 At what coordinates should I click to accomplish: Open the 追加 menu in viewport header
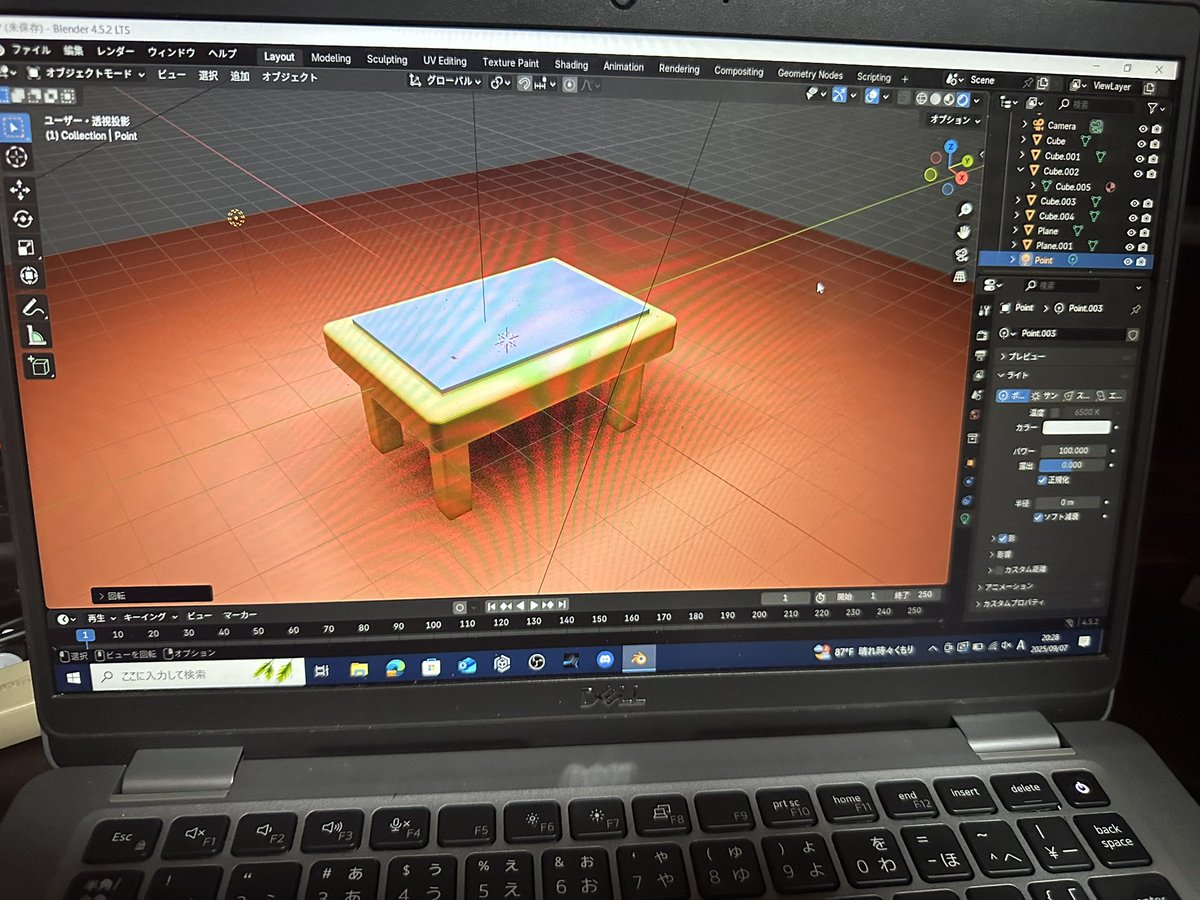pos(240,76)
